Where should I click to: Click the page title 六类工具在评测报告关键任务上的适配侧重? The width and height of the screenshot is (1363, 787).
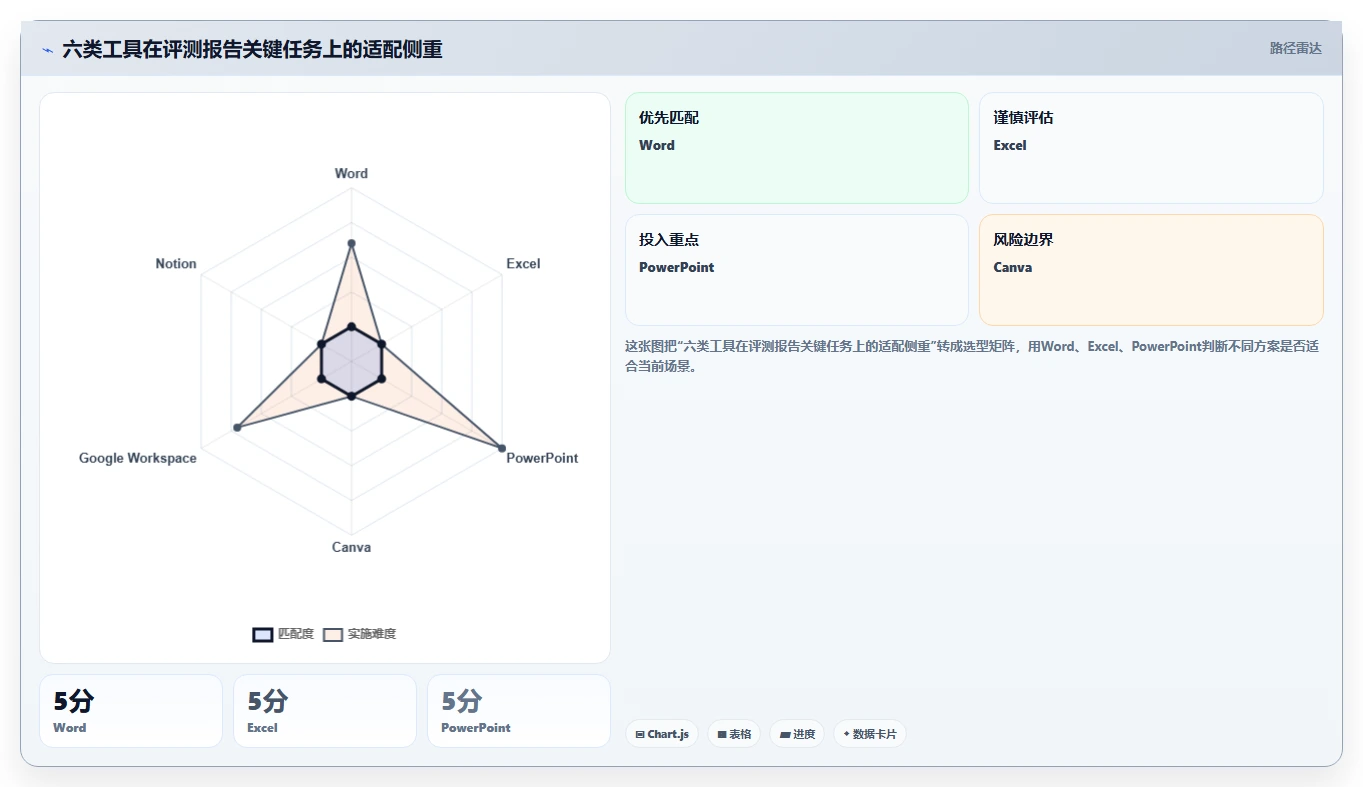pyautogui.click(x=252, y=49)
